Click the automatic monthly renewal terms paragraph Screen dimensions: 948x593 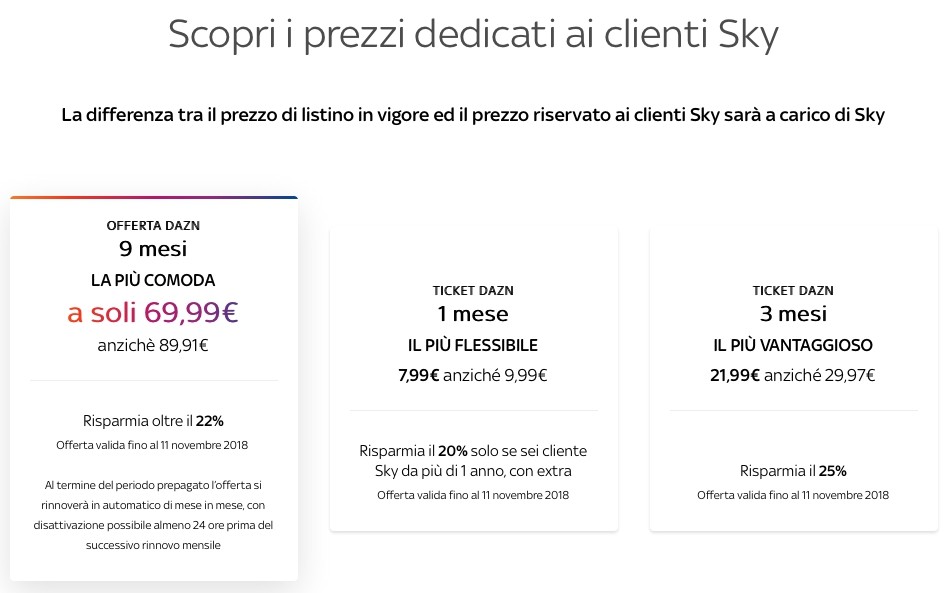pyautogui.click(x=153, y=515)
